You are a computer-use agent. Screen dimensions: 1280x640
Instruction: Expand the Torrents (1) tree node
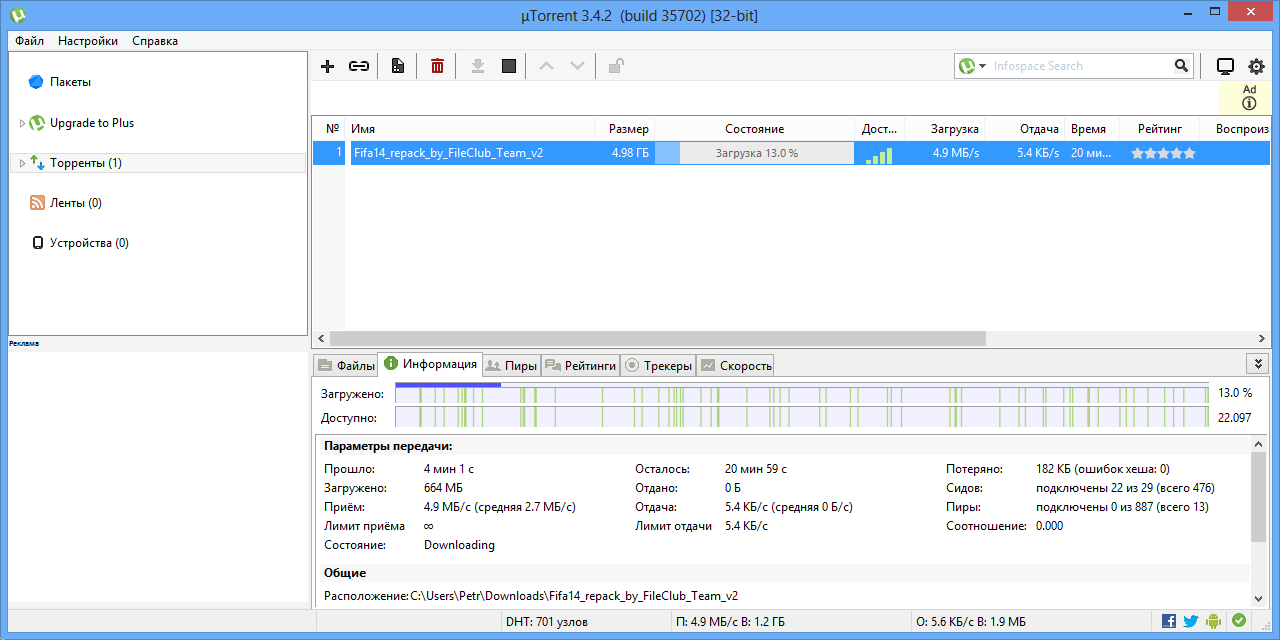(x=22, y=163)
